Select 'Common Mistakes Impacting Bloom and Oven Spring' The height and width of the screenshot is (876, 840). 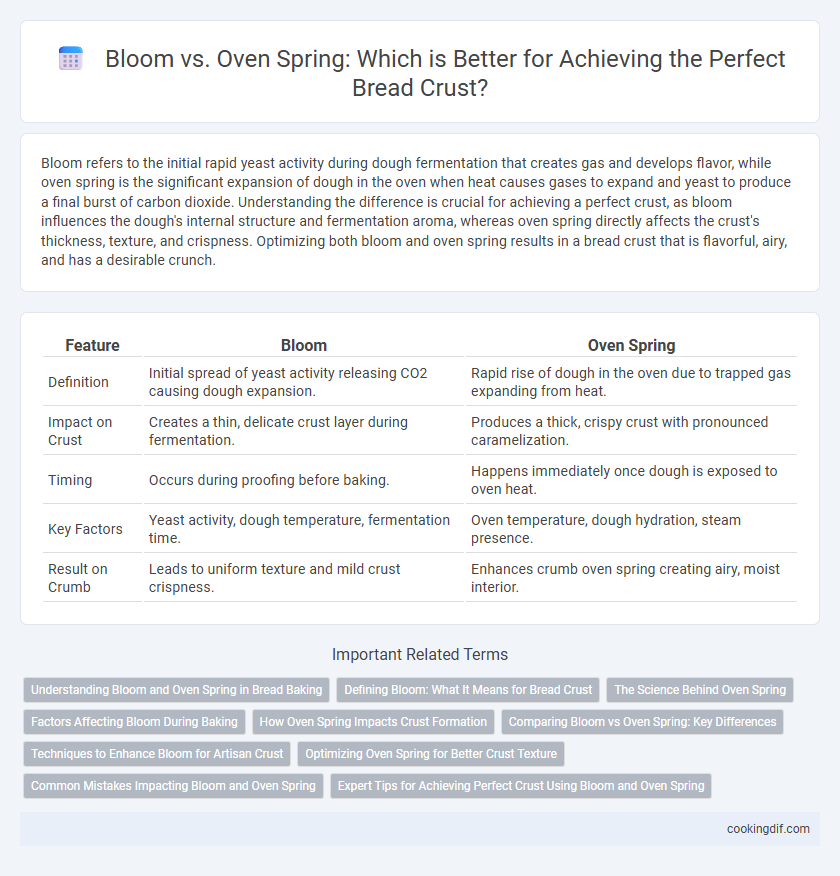point(173,785)
